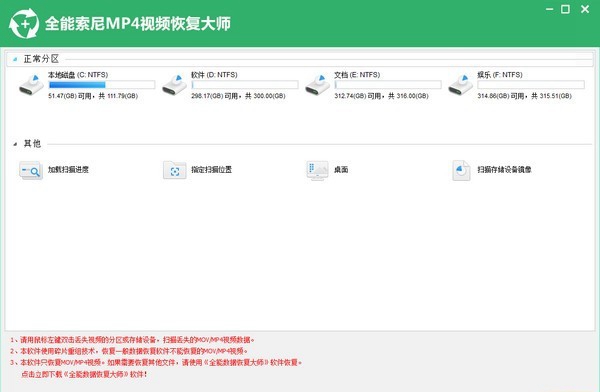Click the 娱乐 (F: NTFS) label
The image size is (600, 392).
(500, 75)
